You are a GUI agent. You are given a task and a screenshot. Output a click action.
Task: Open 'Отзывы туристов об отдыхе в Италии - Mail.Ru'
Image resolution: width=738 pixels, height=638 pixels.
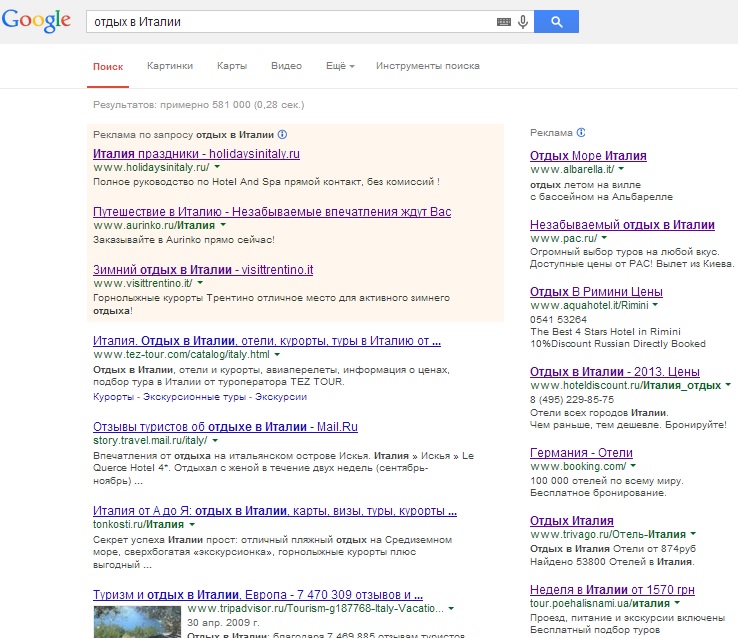(x=225, y=427)
